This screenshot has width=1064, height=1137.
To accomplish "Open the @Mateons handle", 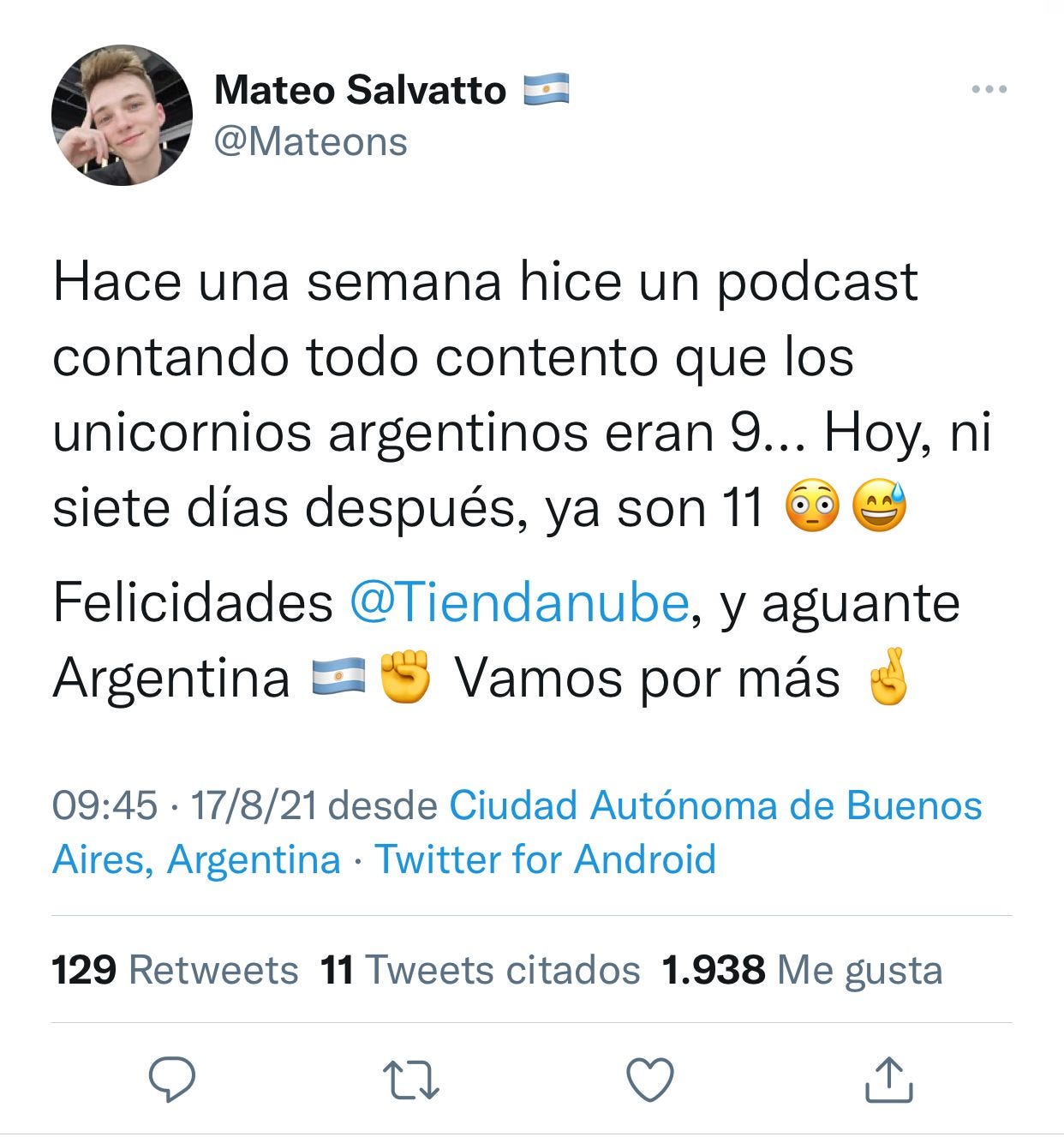I will click(x=311, y=141).
